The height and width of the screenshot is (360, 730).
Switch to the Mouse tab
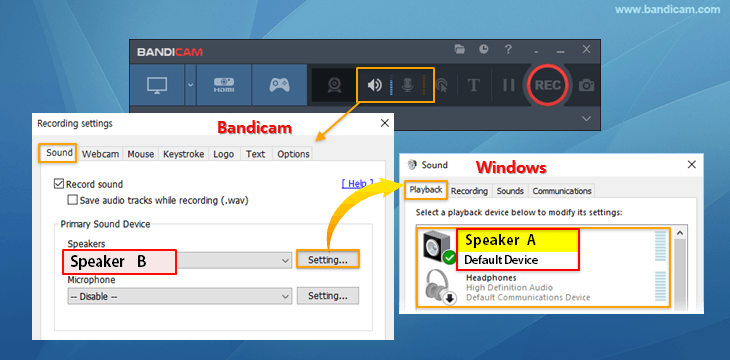(141, 154)
